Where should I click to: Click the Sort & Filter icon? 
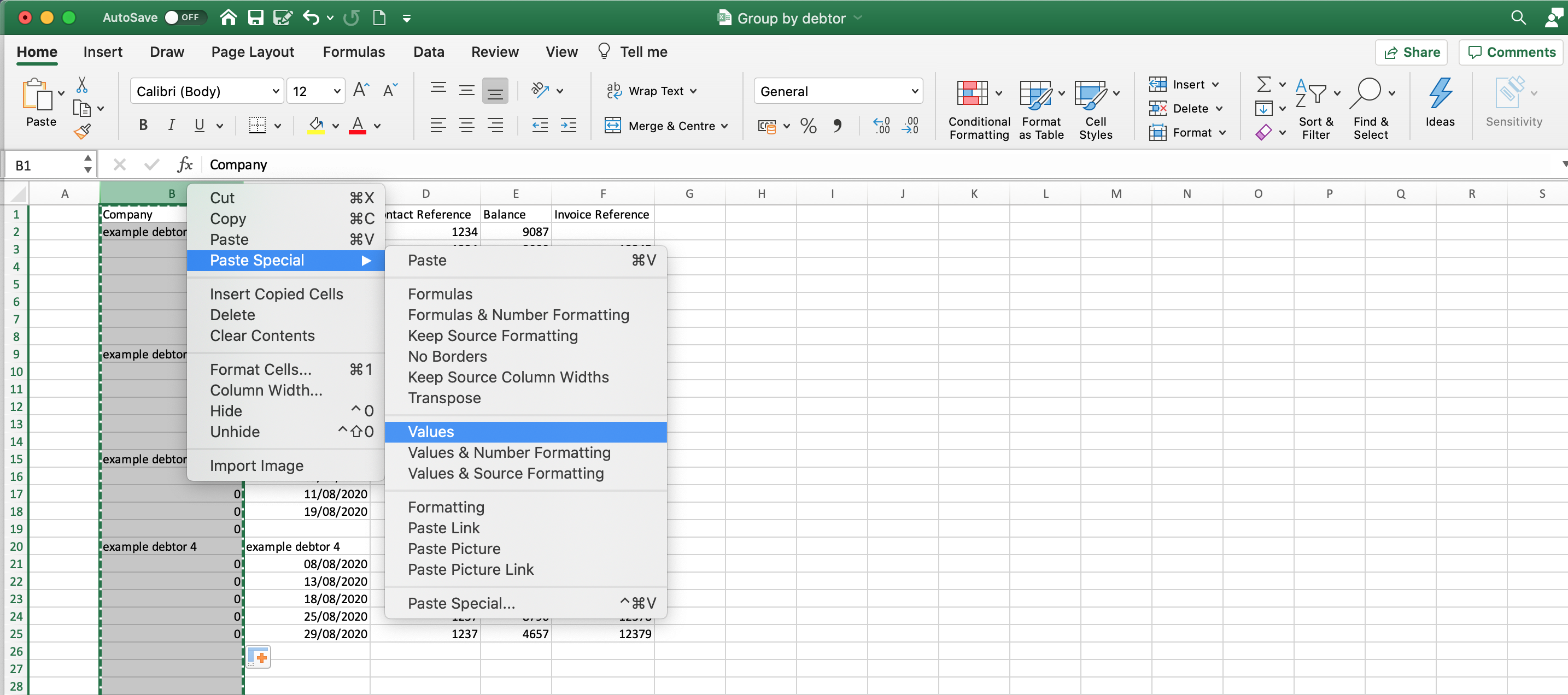[x=1310, y=94]
